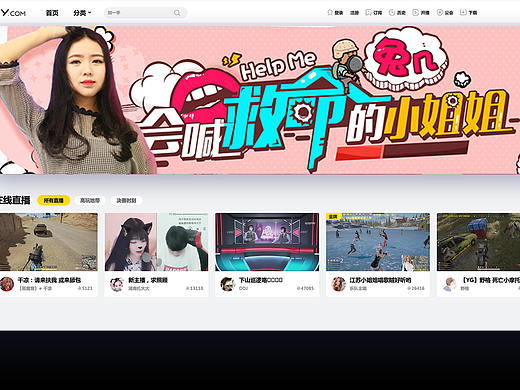Click avatar beside 【YG】 stream title
Image resolution: width=520 pixels, height=390 pixels.
(x=450, y=284)
